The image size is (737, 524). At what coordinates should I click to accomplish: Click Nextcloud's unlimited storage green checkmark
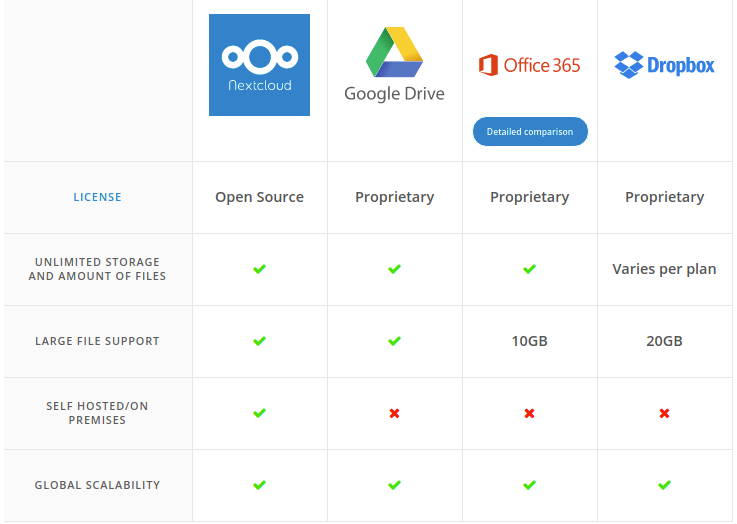pyautogui.click(x=259, y=269)
